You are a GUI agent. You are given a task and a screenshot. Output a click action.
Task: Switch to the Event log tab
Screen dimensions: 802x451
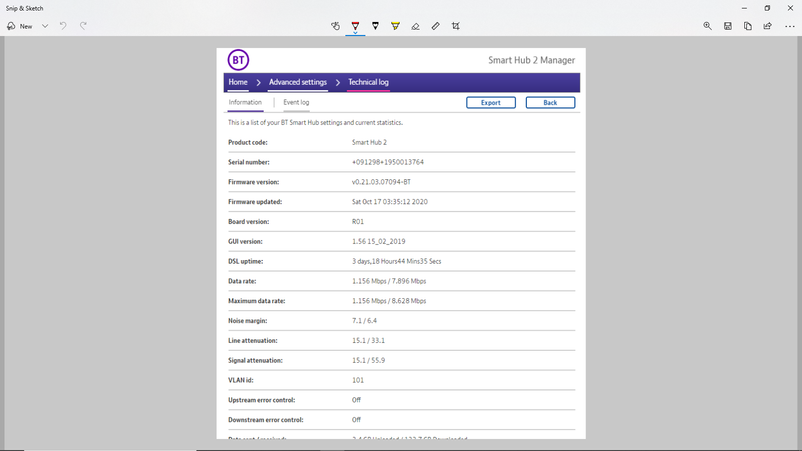(x=296, y=102)
